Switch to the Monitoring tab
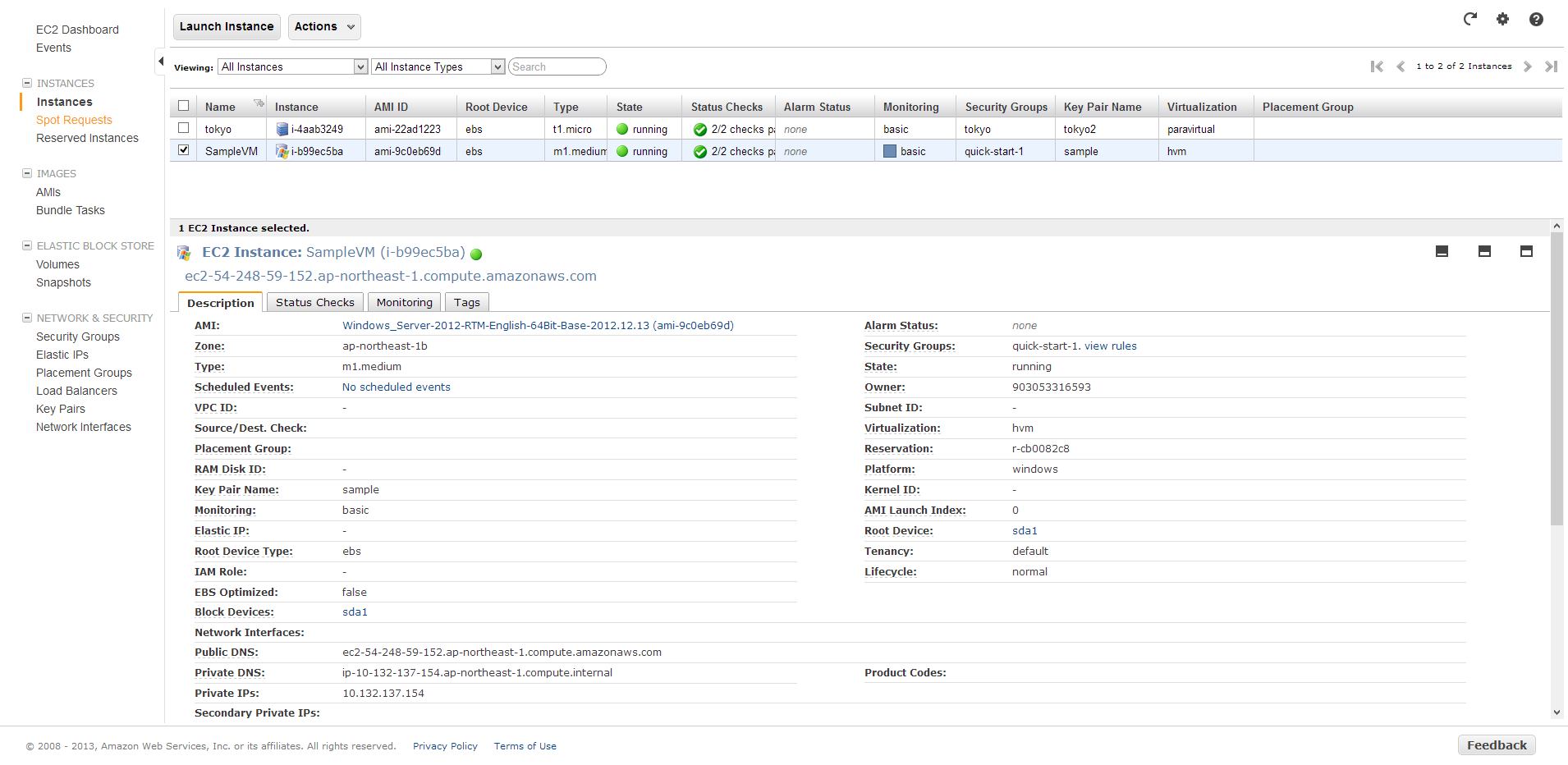Image resolution: width=1568 pixels, height=765 pixels. pos(405,302)
